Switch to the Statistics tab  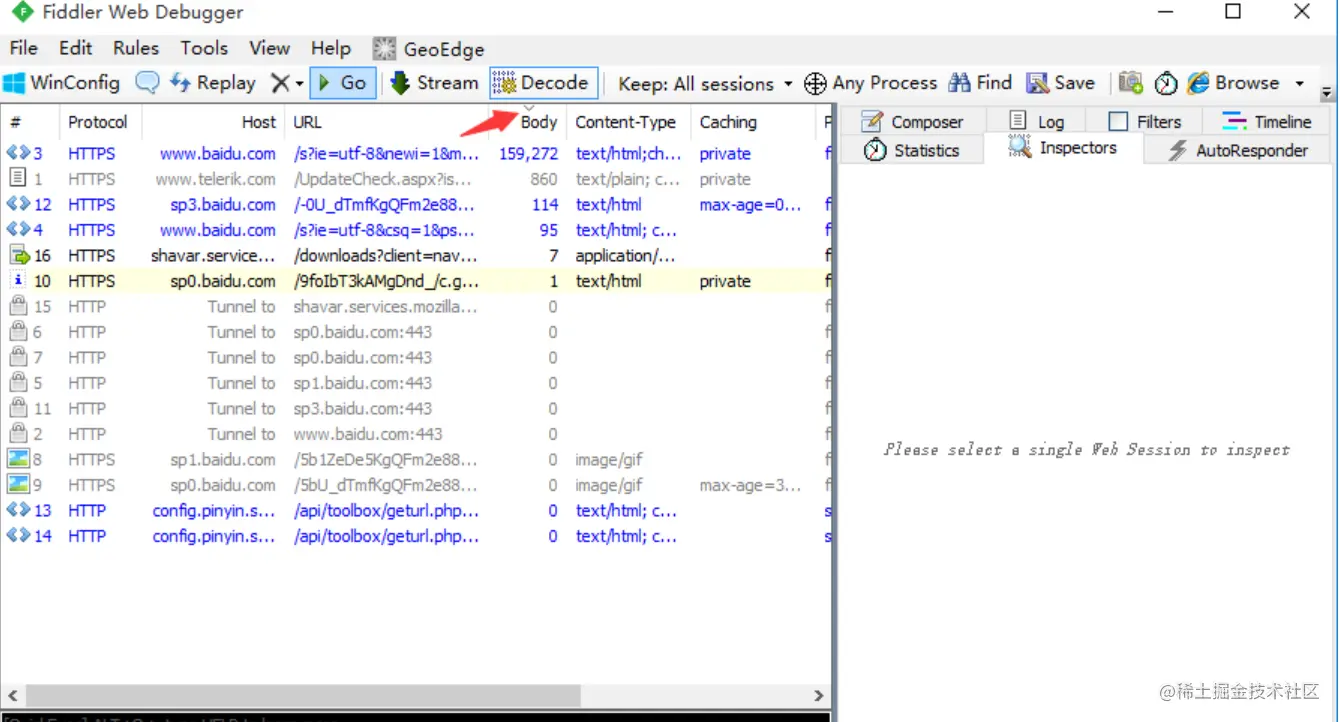(x=911, y=150)
